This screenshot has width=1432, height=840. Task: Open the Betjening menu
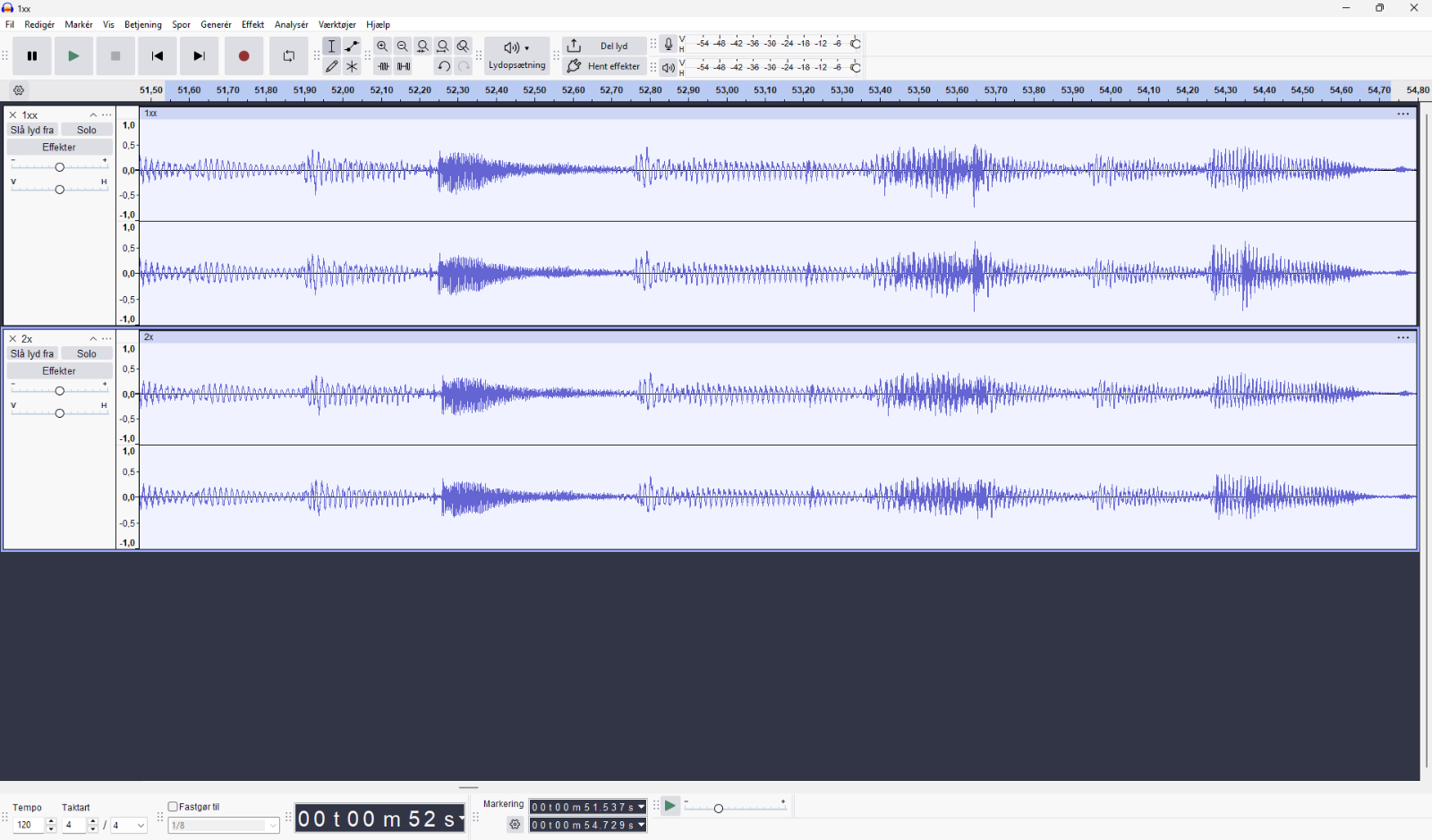(143, 25)
